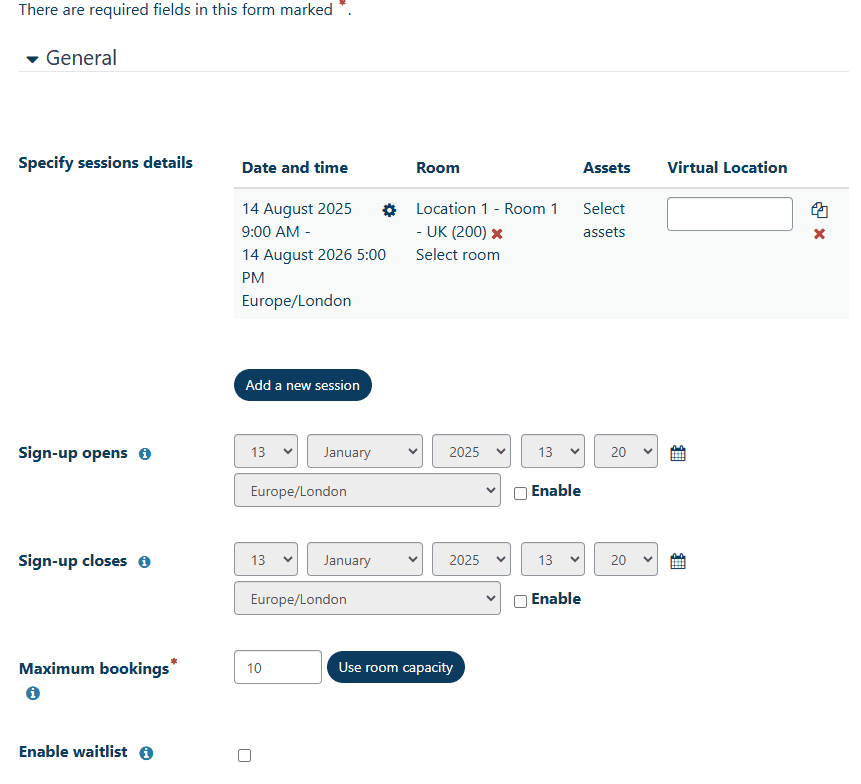Delete Location 1 - Room 1 with red X
Screen dimensions: 861x784
[x=498, y=232]
